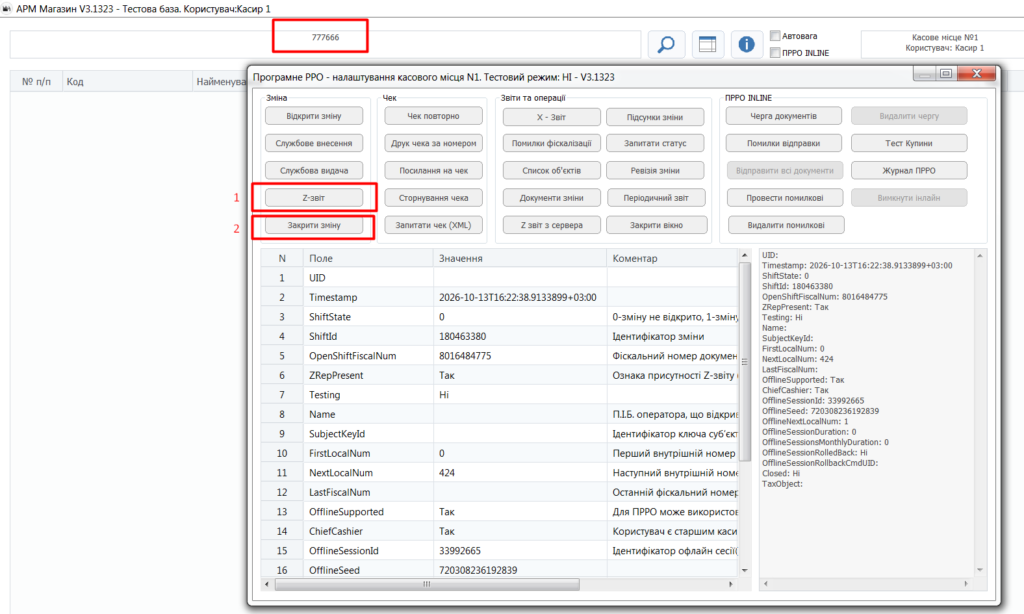Click the table scrollbar down arrow
The height and width of the screenshot is (614, 1024).
[x=744, y=570]
